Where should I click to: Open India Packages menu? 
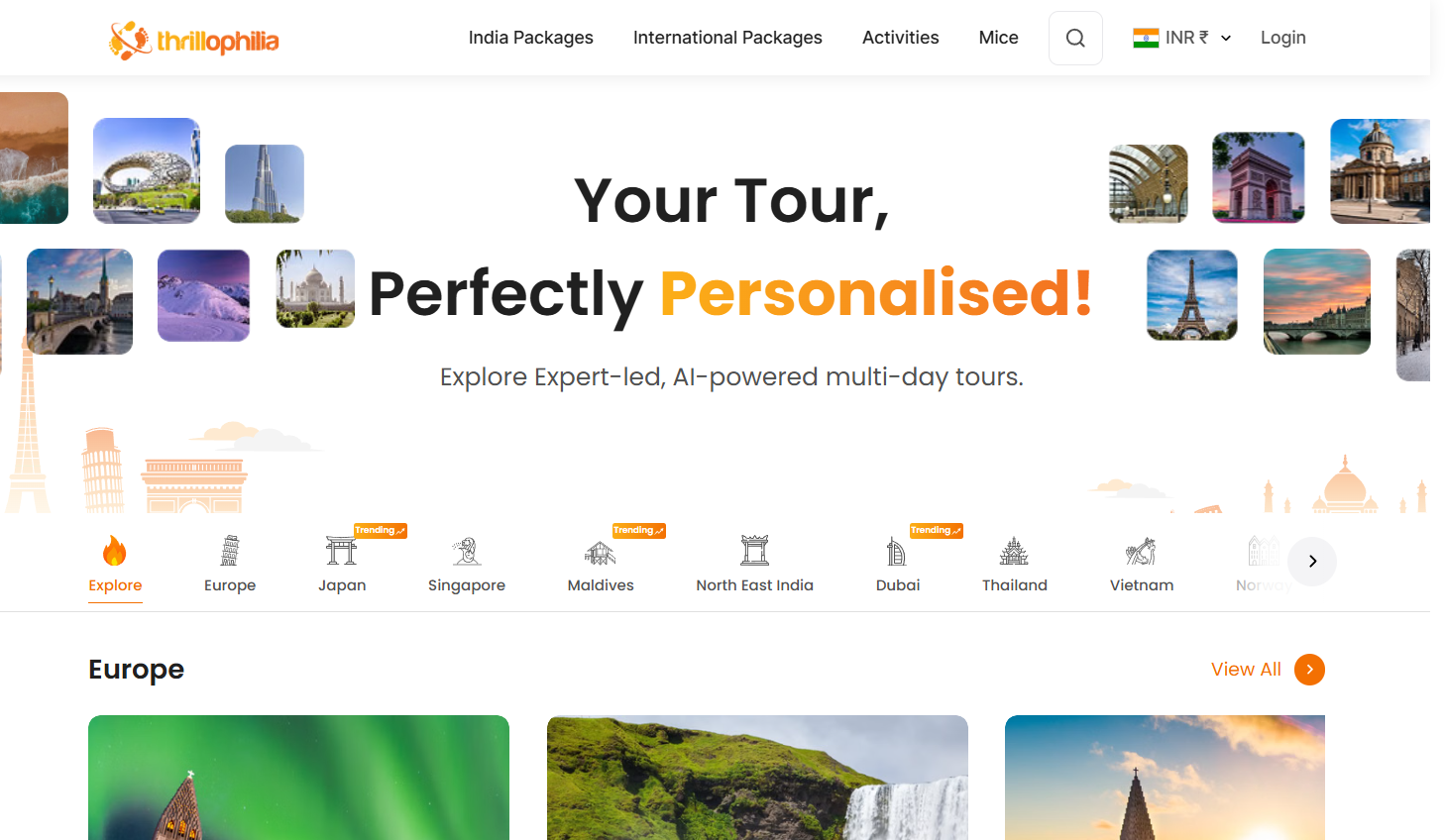pos(531,38)
